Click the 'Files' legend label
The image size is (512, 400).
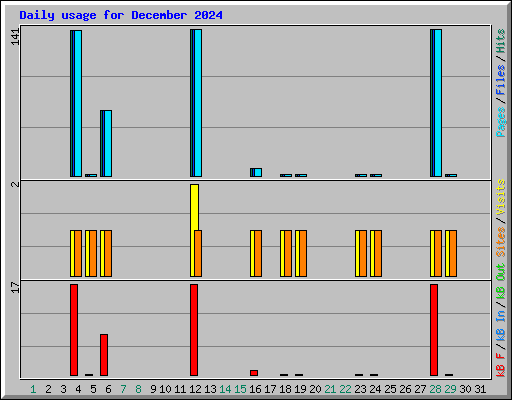(501, 79)
